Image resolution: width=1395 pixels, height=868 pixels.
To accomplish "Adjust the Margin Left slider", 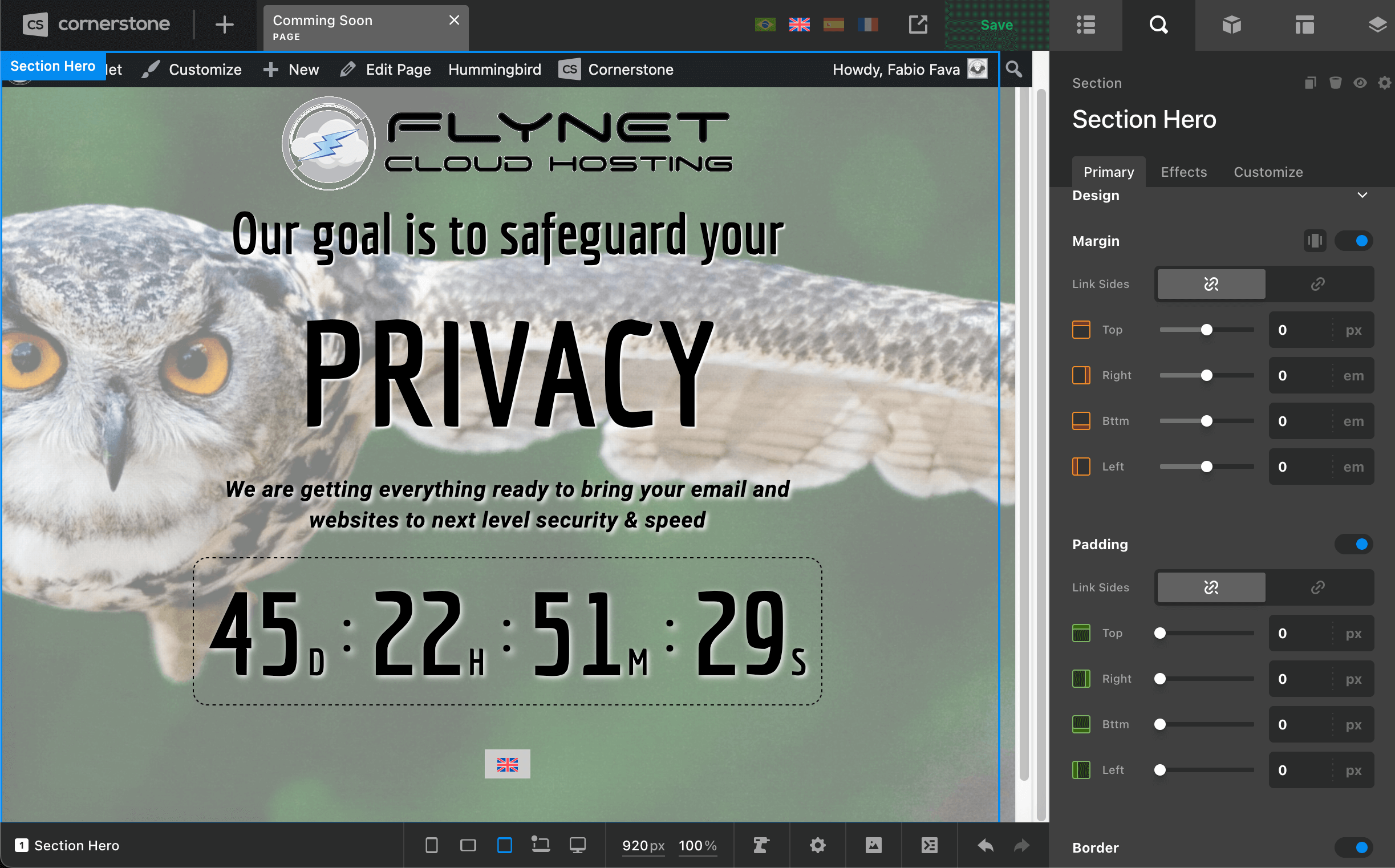I will tap(1207, 467).
